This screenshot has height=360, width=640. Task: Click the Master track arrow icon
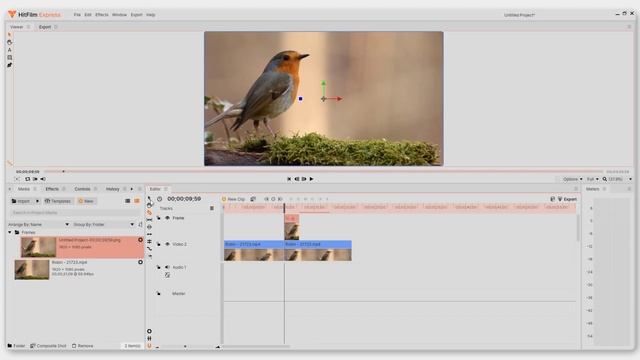pyautogui.click(x=159, y=293)
